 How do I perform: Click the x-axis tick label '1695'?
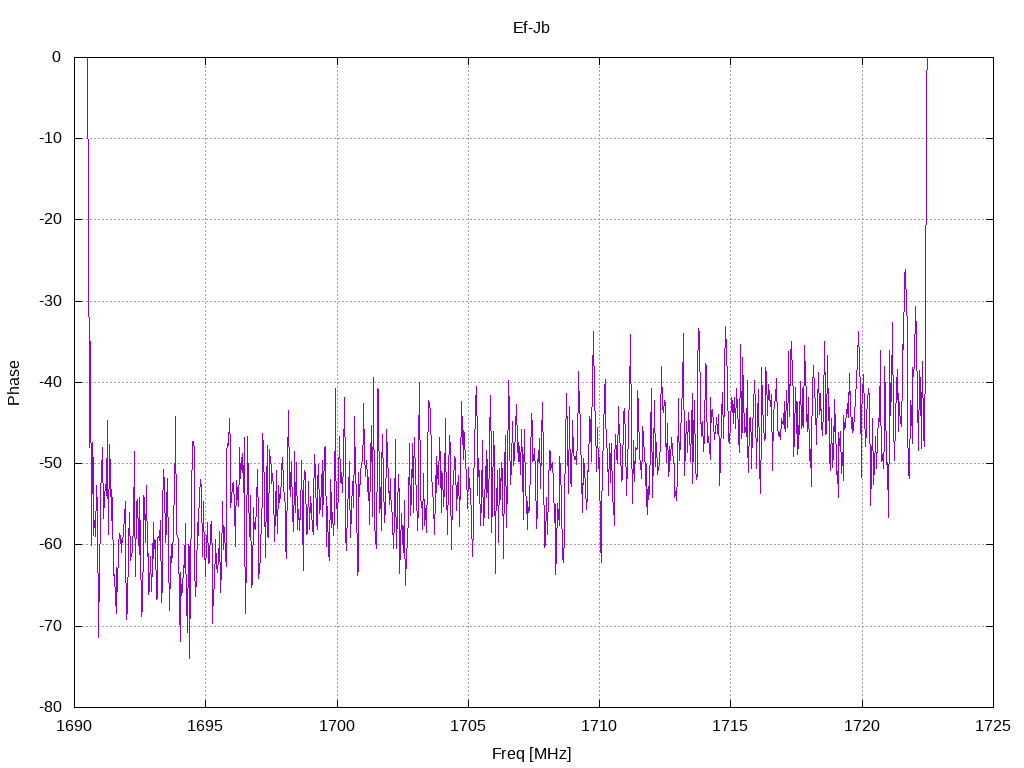(205, 726)
